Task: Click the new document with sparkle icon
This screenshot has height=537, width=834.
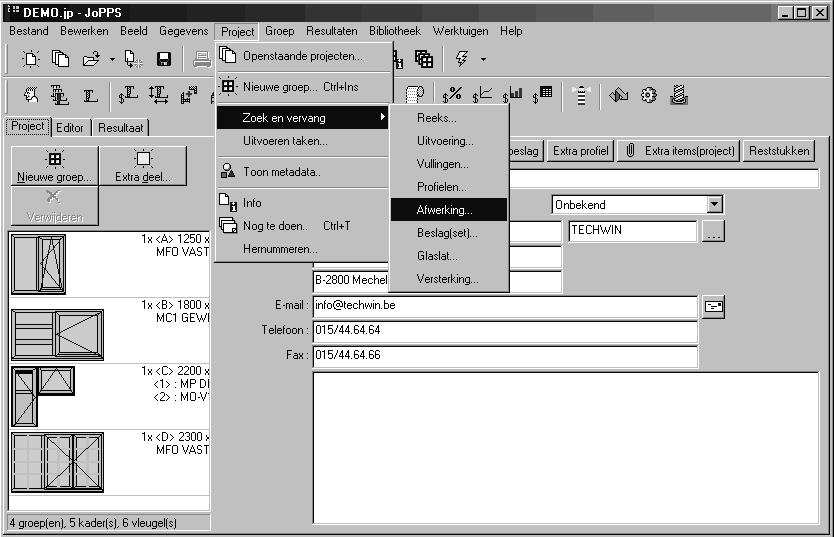Action: (133, 58)
